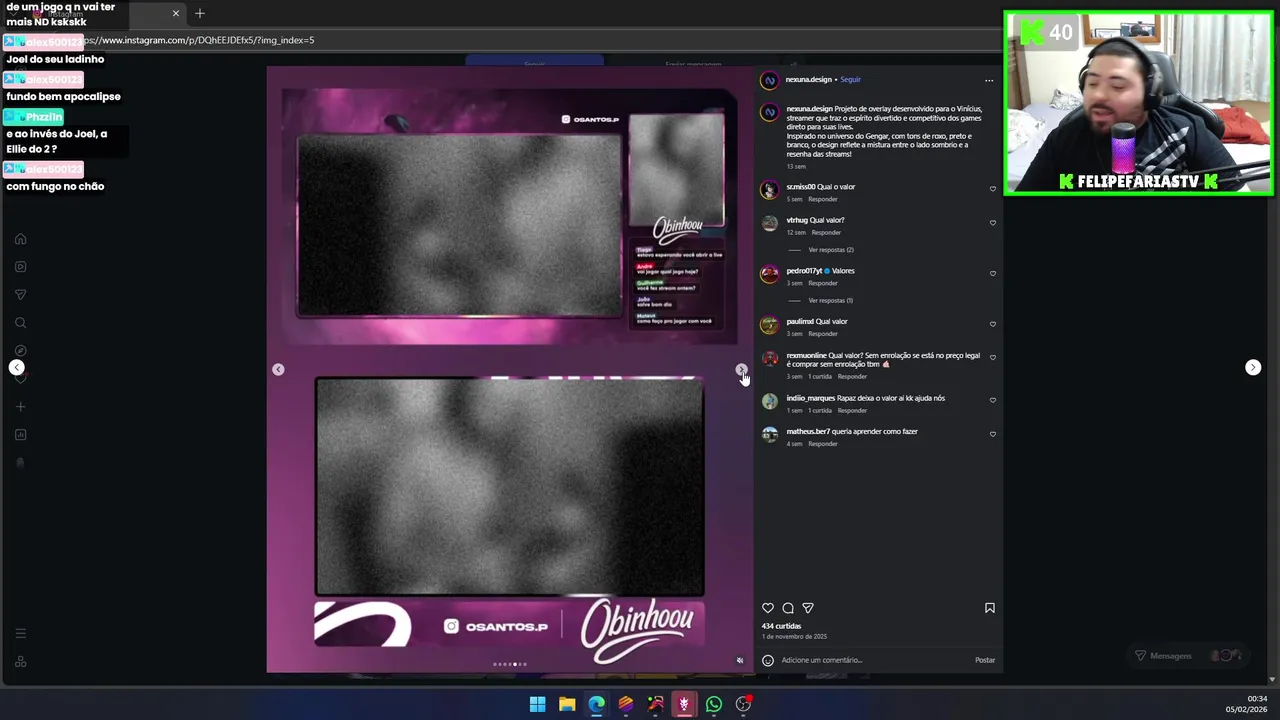Open WhatsApp from the taskbar
This screenshot has width=1280, height=720.
tap(714, 704)
